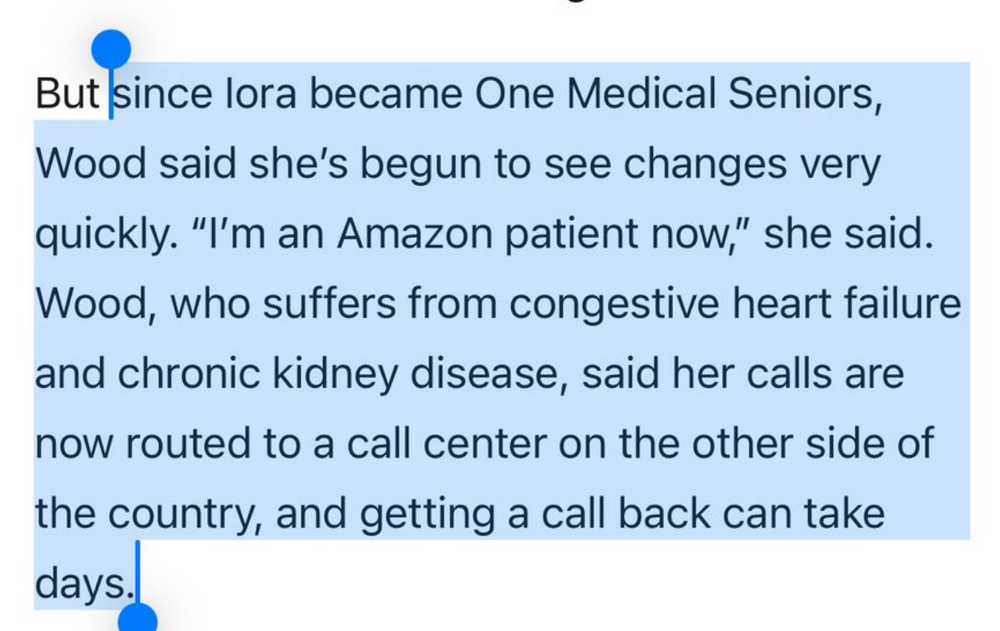Click the unselected word "But"
The width and height of the screenshot is (1000, 631).
point(67,94)
